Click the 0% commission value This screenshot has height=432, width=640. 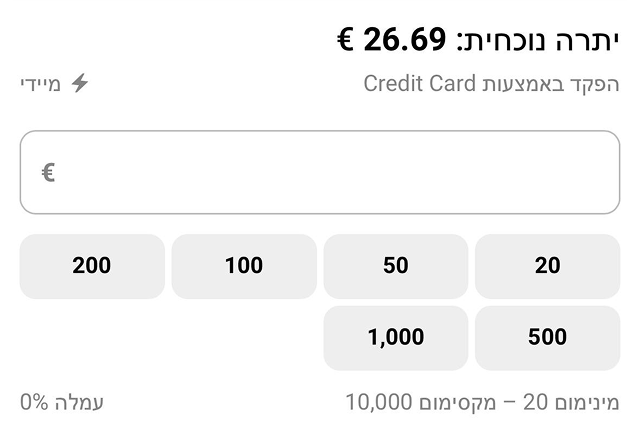pyautogui.click(x=34, y=403)
